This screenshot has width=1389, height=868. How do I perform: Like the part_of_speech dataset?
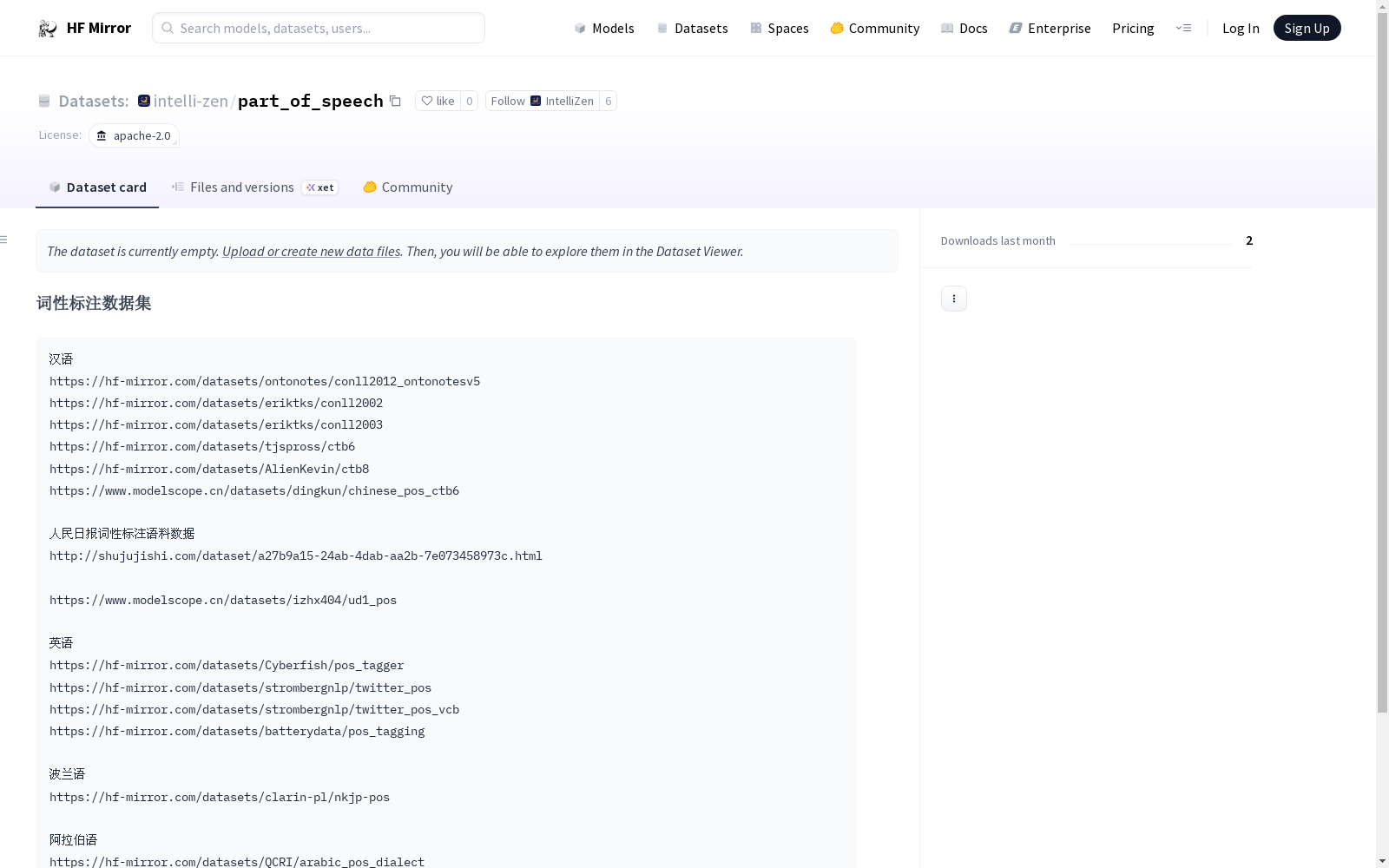pyautogui.click(x=438, y=101)
